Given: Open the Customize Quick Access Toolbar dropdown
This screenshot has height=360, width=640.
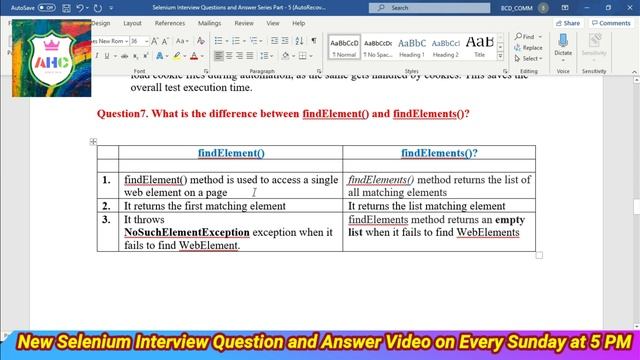Looking at the screenshot, I should 111,8.
